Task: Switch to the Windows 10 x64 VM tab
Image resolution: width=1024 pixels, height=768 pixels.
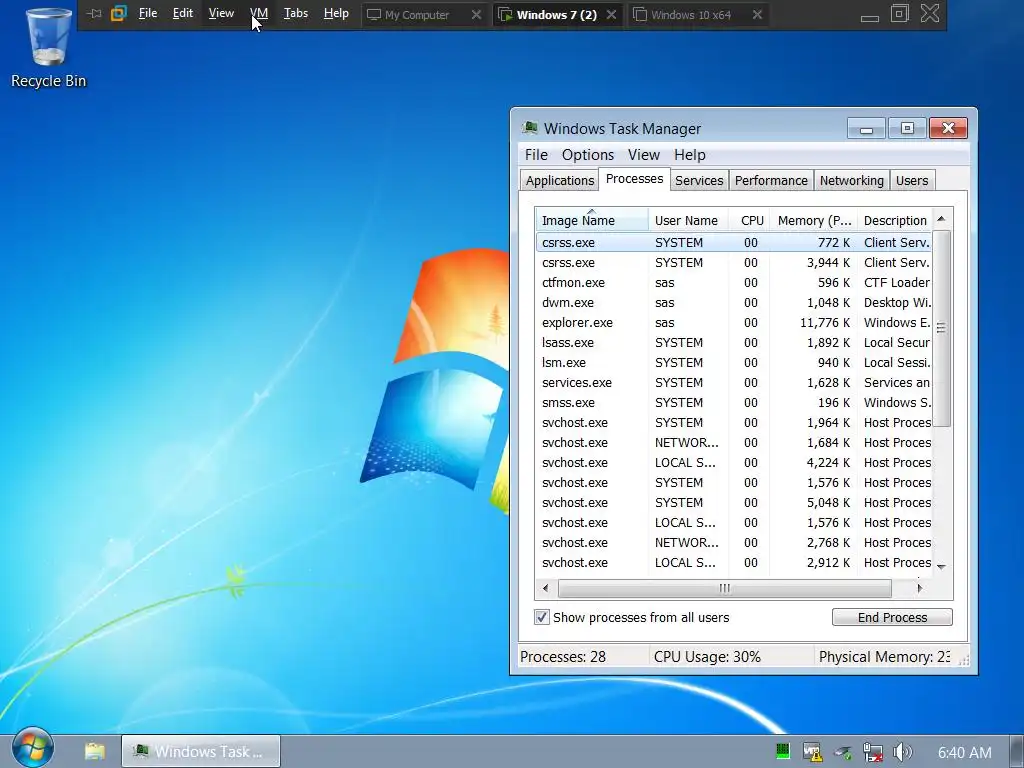Action: [x=691, y=14]
